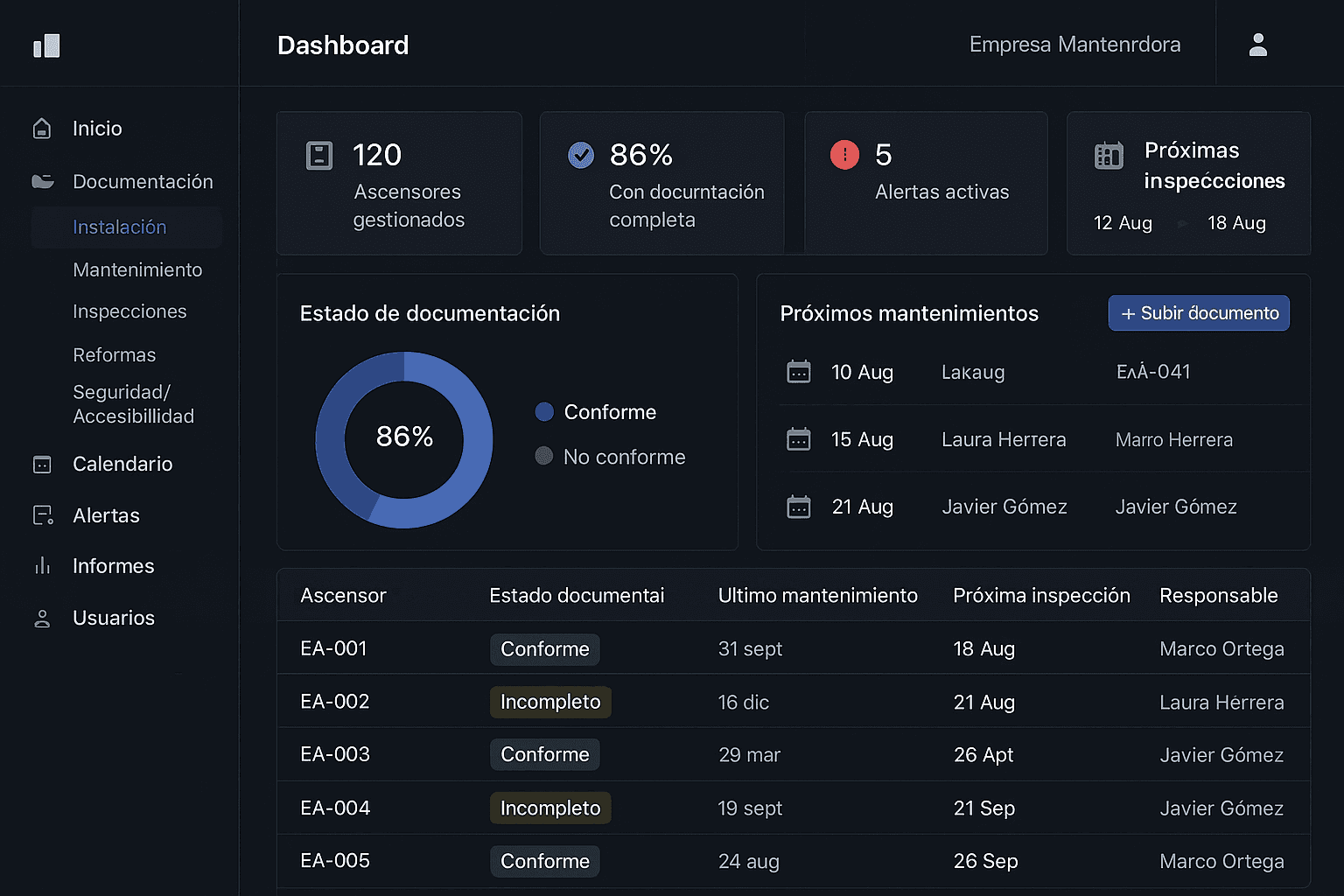Click the Calendario sidebar icon
The image size is (1344, 896).
point(42,465)
